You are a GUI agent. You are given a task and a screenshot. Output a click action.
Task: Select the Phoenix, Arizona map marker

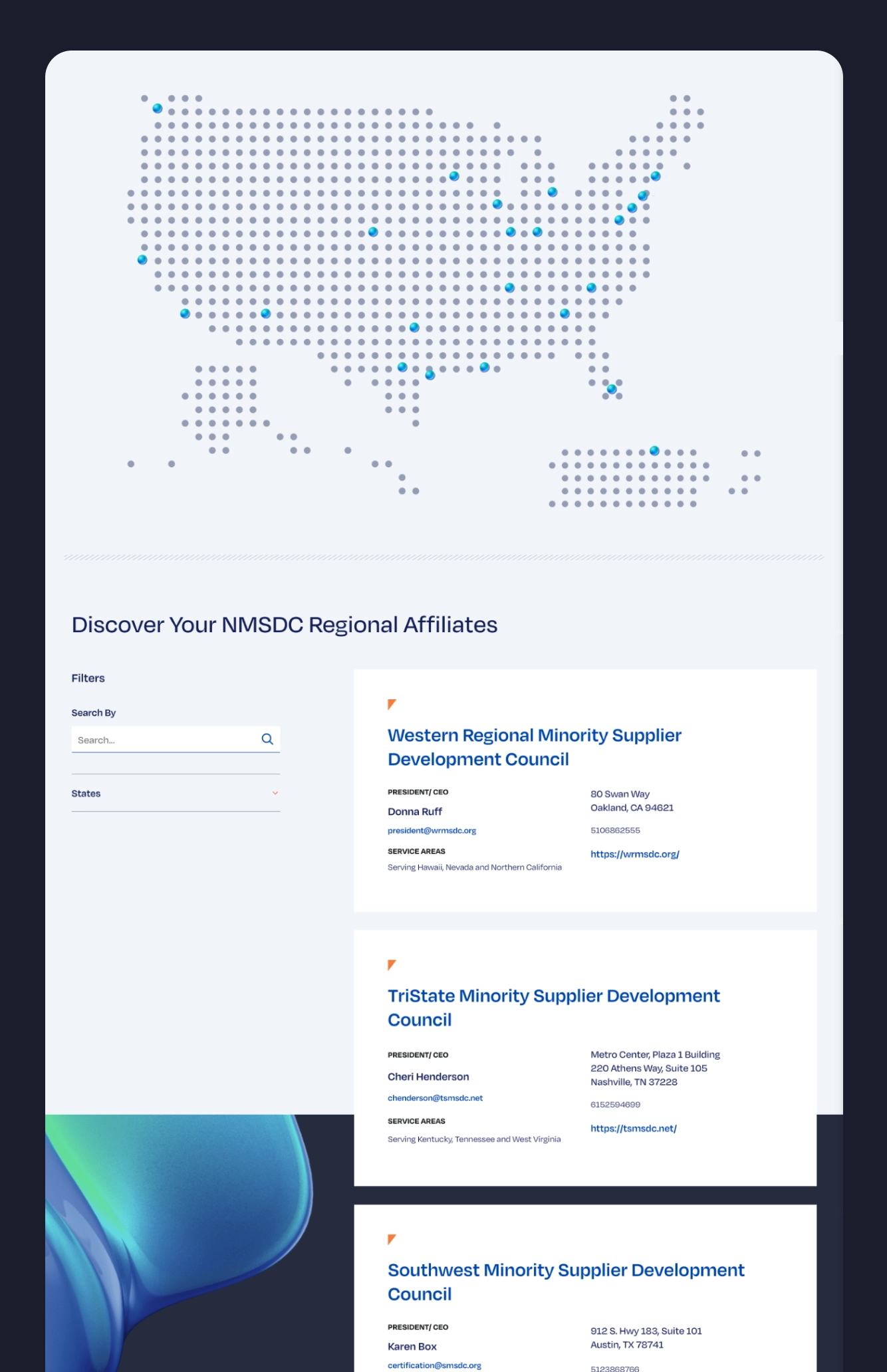click(x=265, y=313)
